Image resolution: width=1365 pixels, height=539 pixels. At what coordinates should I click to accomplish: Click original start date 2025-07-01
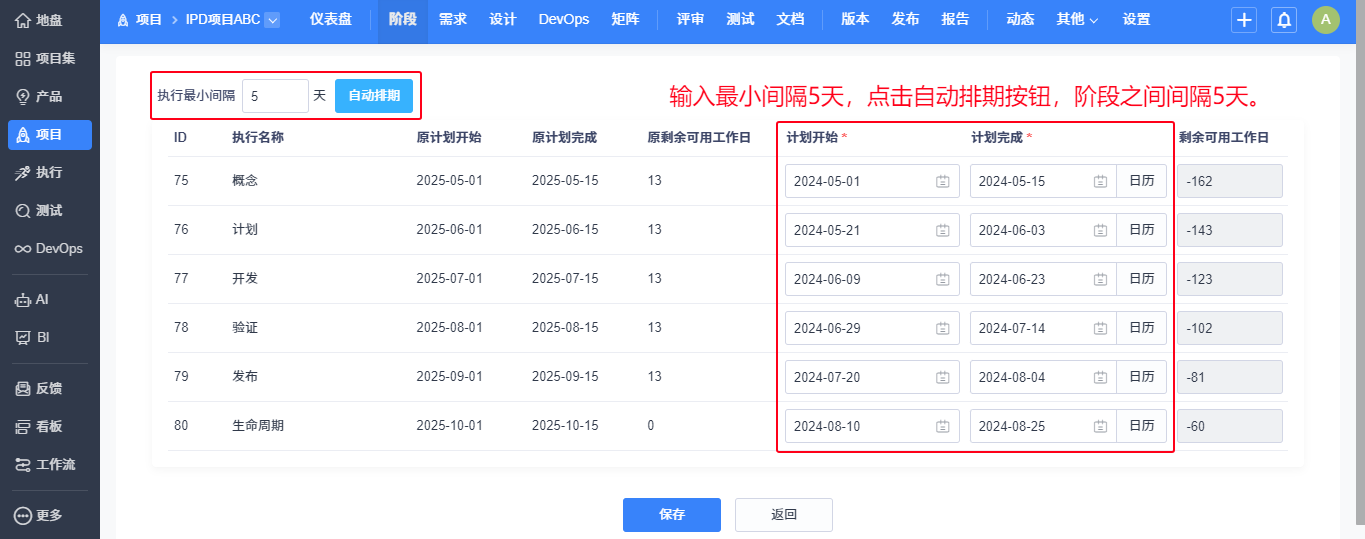(x=449, y=278)
